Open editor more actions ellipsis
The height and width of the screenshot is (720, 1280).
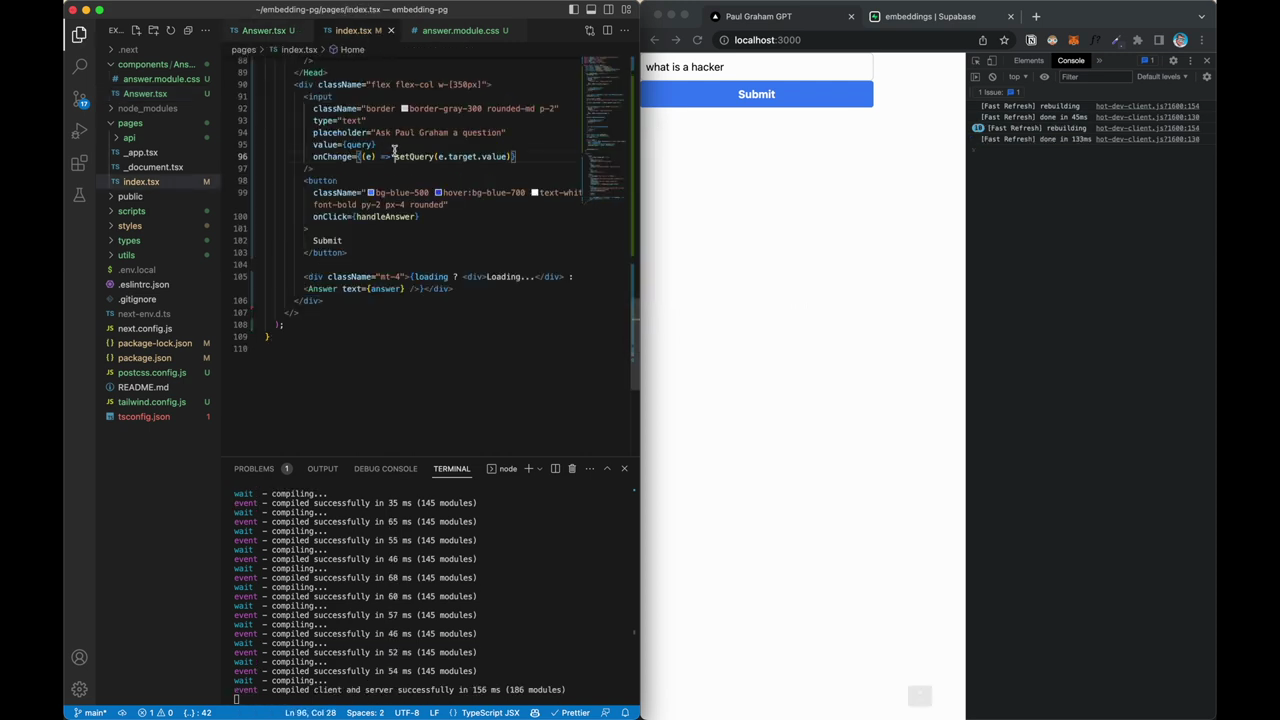tap(624, 30)
